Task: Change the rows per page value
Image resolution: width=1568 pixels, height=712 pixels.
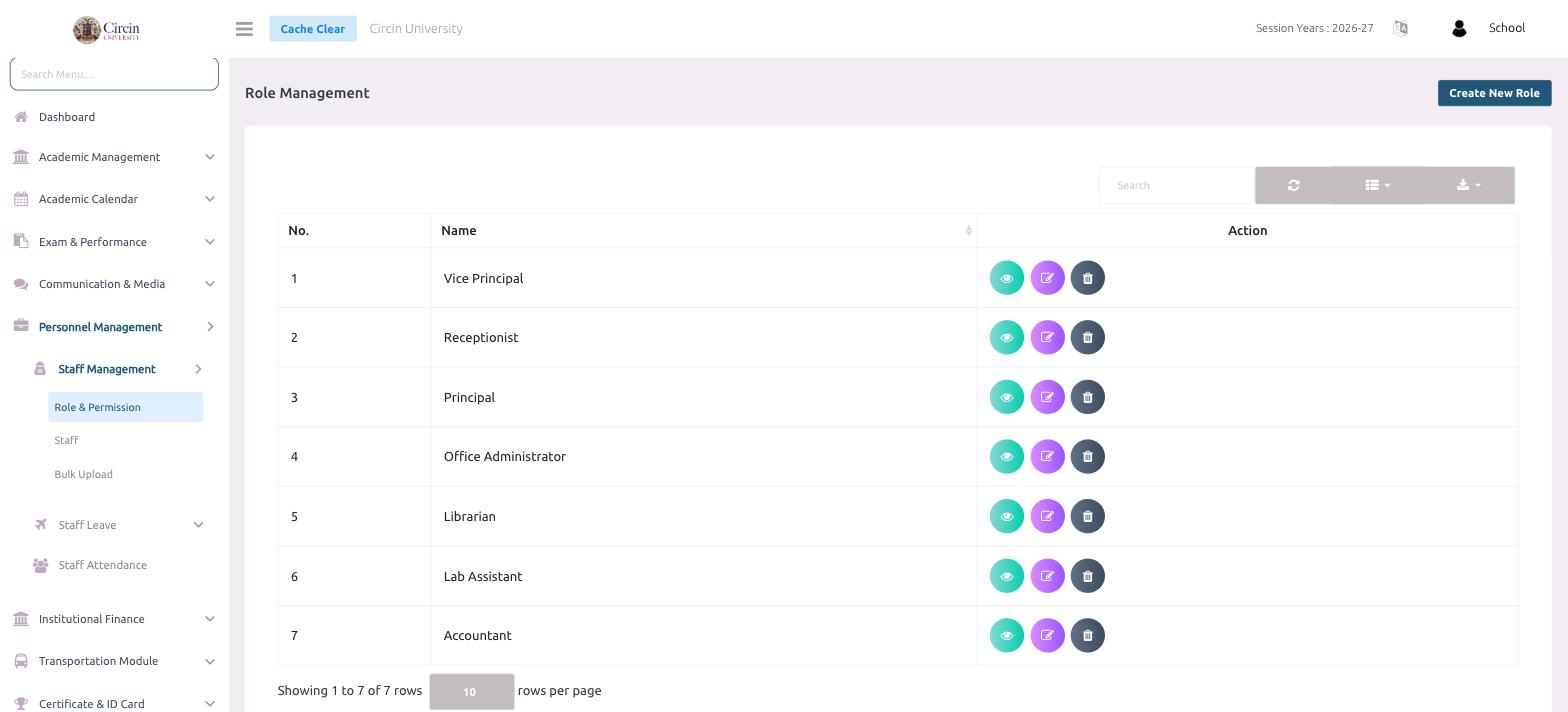Action: coord(472,691)
